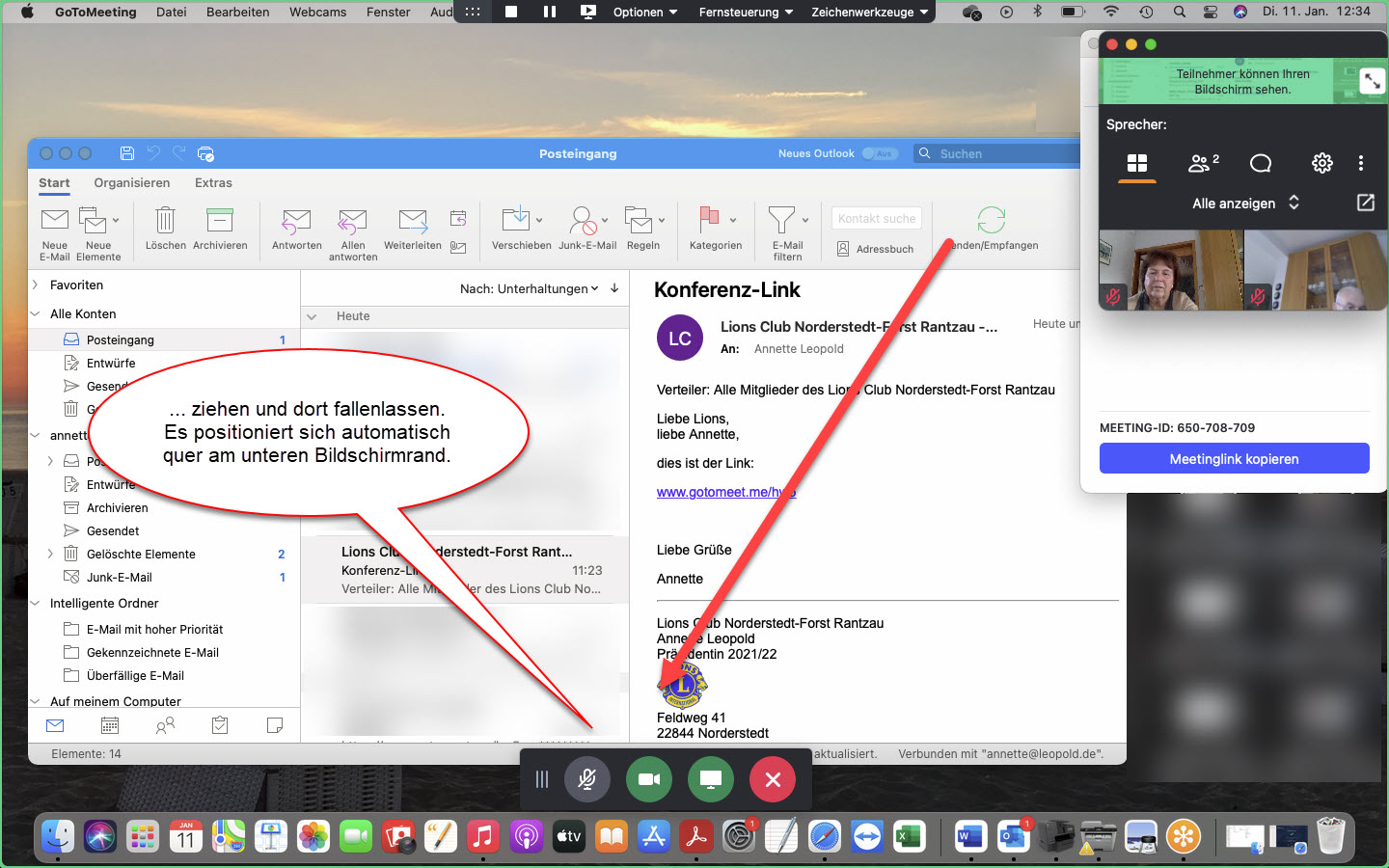Open the Alle anzeigen selector
Screen dimensions: 1389x868
(1246, 203)
